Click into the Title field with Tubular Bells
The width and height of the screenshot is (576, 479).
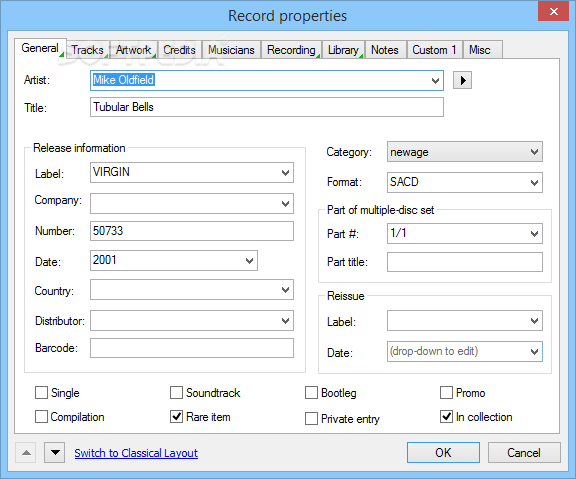[267, 107]
